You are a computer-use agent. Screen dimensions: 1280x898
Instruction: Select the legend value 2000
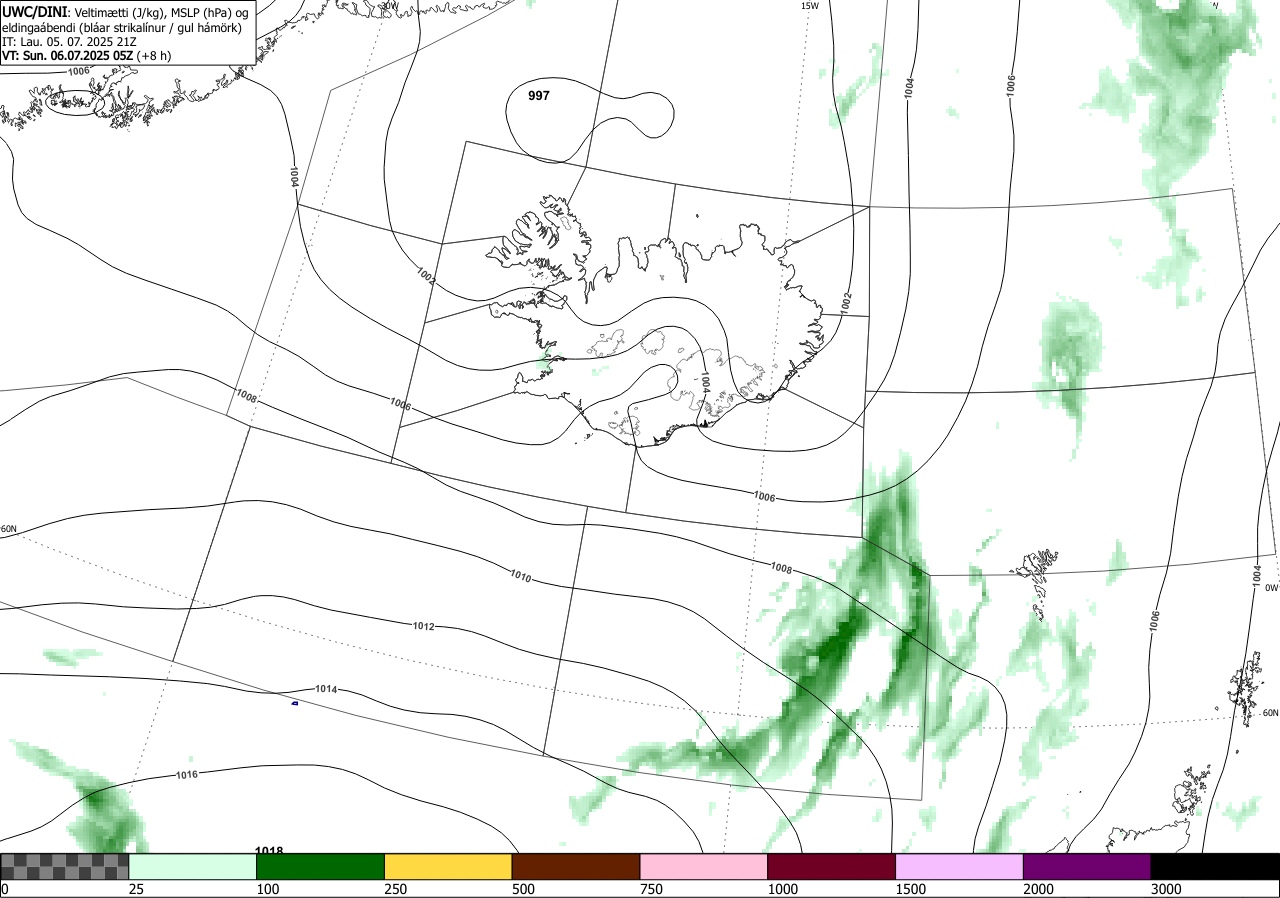pyautogui.click(x=1039, y=889)
